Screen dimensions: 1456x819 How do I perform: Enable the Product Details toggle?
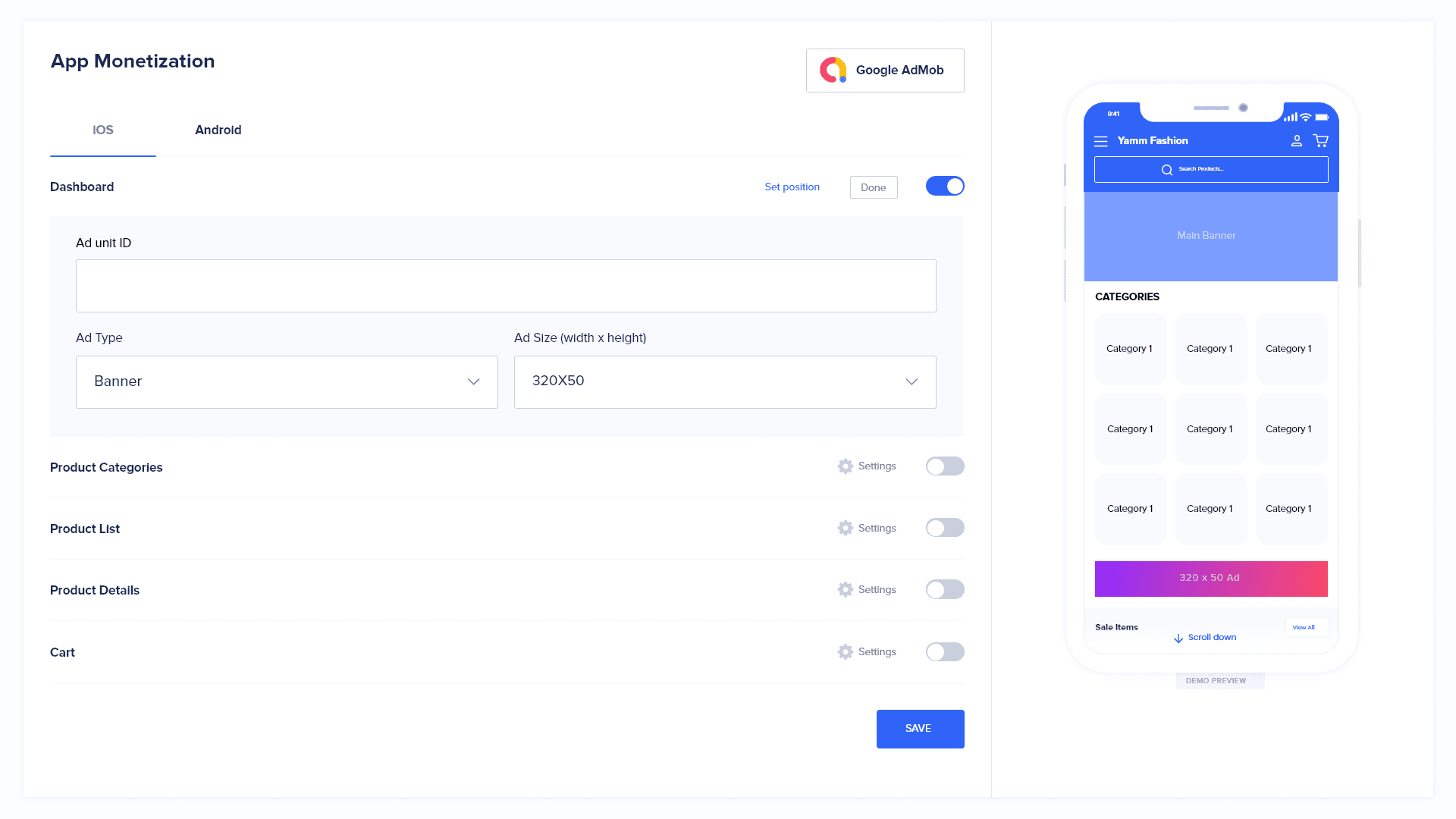point(944,589)
